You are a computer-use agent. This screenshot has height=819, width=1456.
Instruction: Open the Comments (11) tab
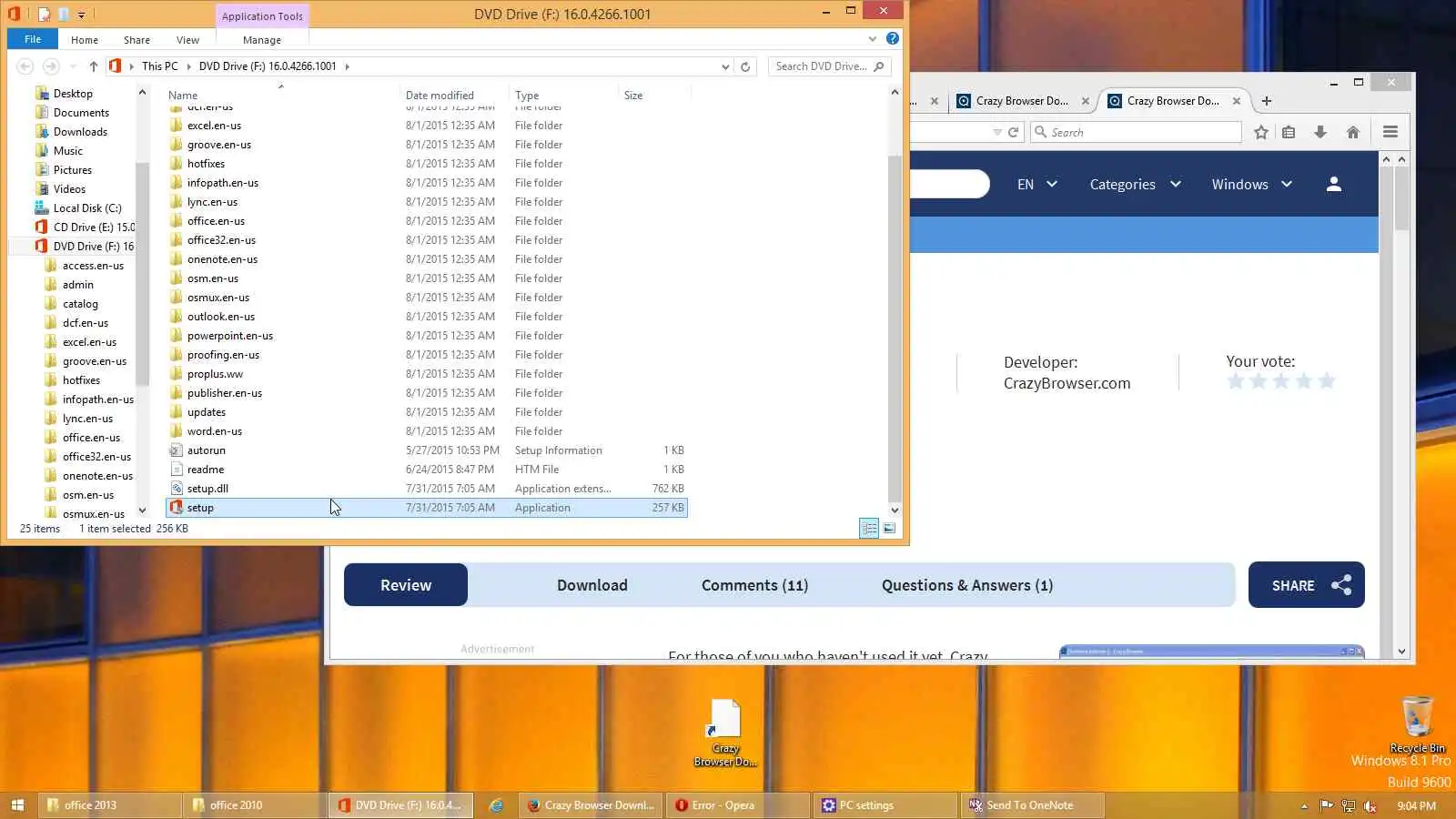click(x=755, y=585)
